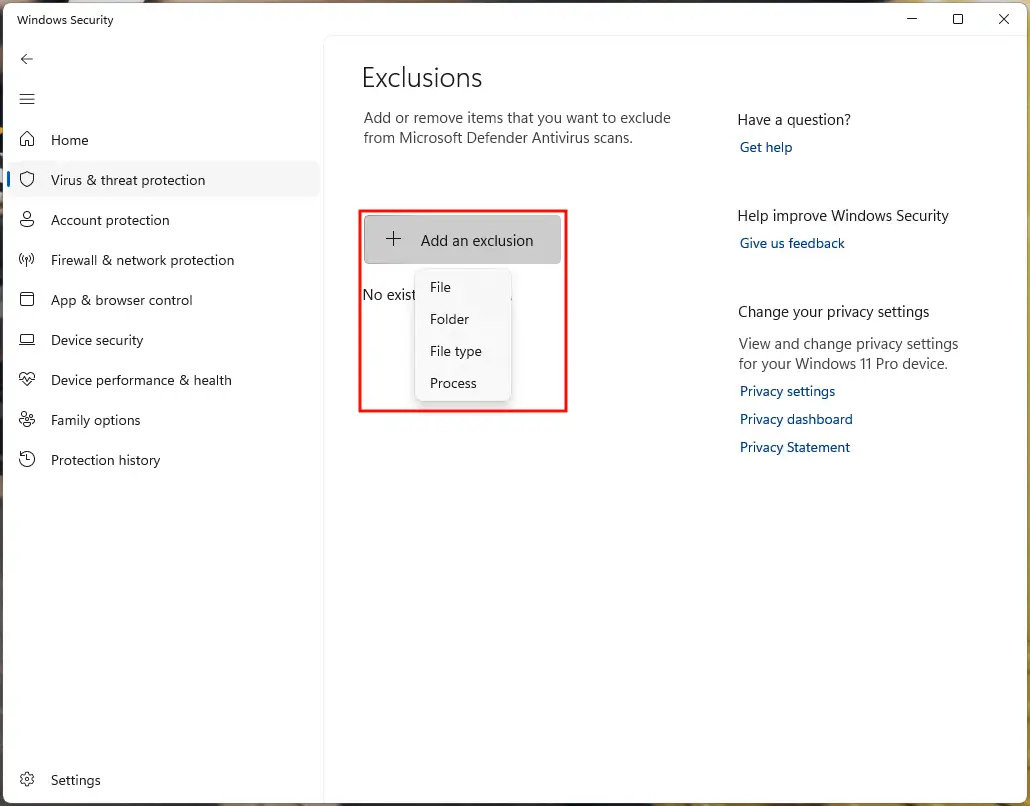This screenshot has width=1030, height=806.
Task: Open the Privacy dashboard link
Action: pyautogui.click(x=796, y=419)
